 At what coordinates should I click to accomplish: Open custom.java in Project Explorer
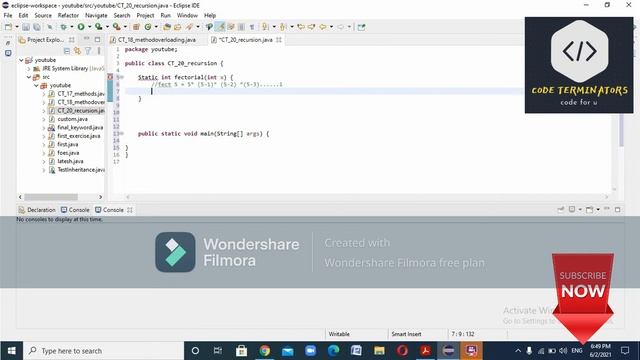[72, 119]
